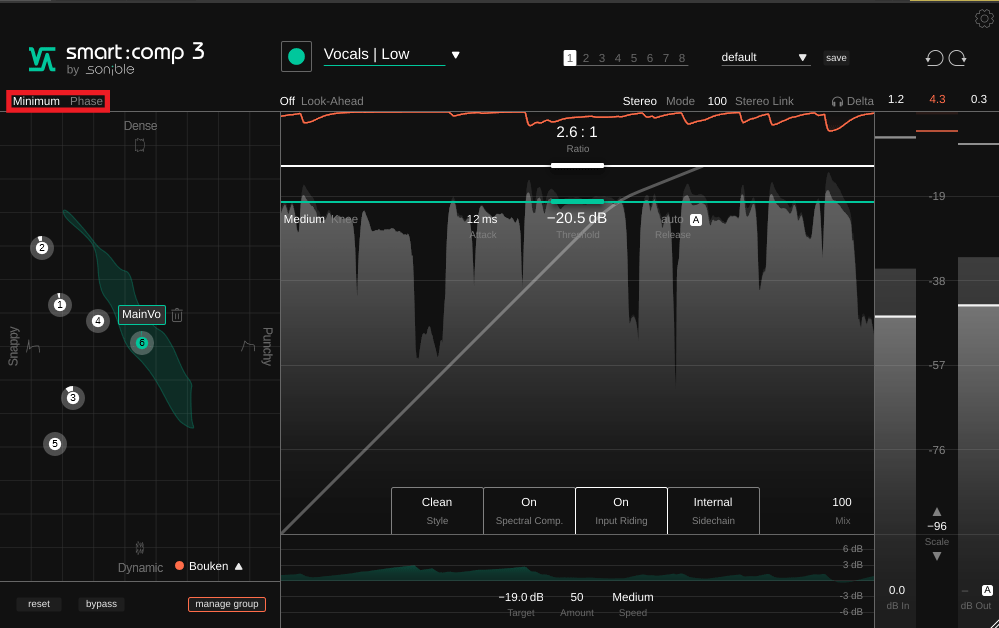This screenshot has width=999, height=628.
Task: Switch to state slot 3
Action: pos(602,58)
